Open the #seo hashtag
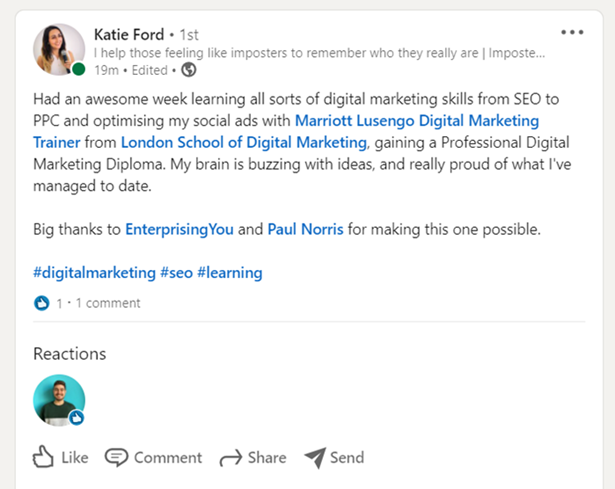This screenshot has height=489, width=615. pos(176,273)
